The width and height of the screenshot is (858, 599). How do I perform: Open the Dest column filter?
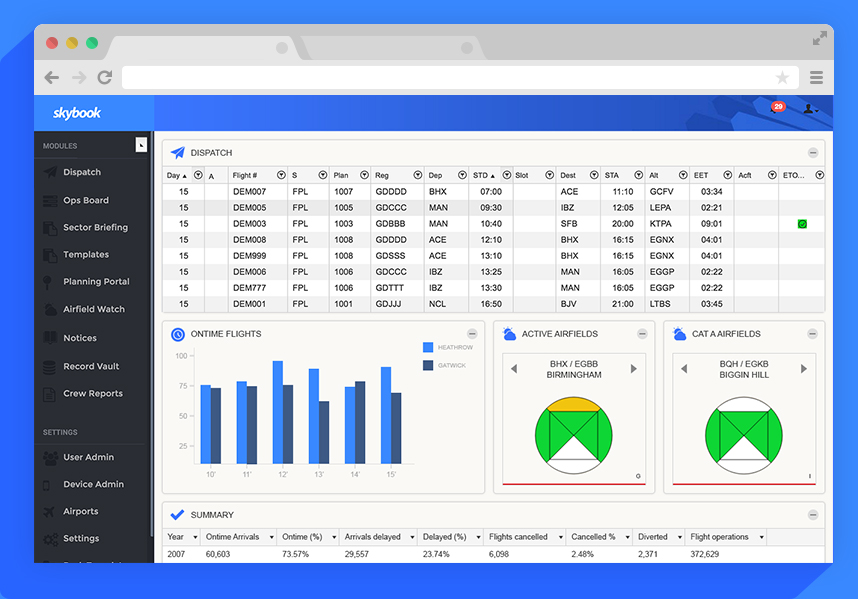[594, 175]
